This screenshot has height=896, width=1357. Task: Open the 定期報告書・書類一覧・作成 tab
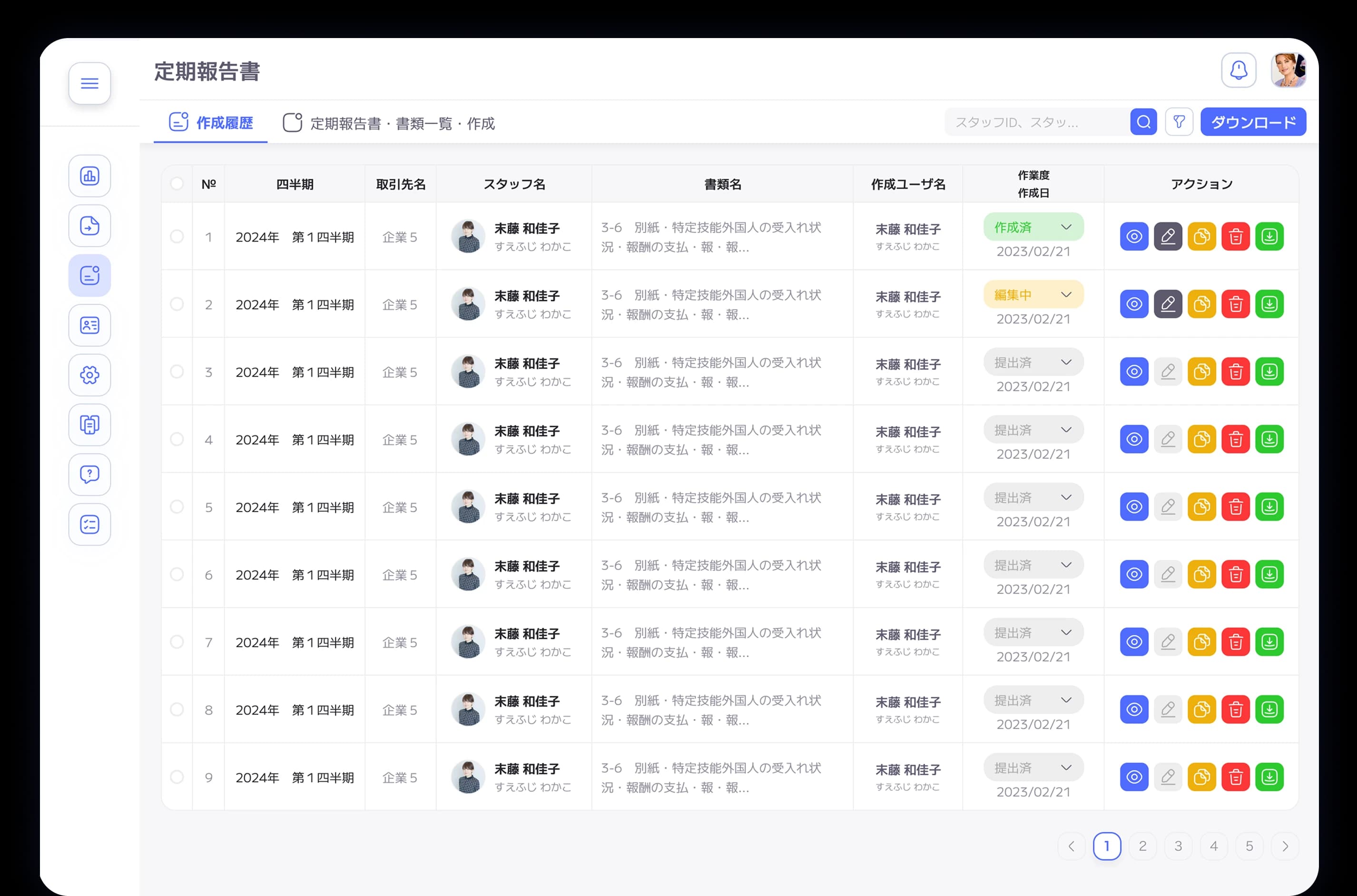pyautogui.click(x=389, y=124)
